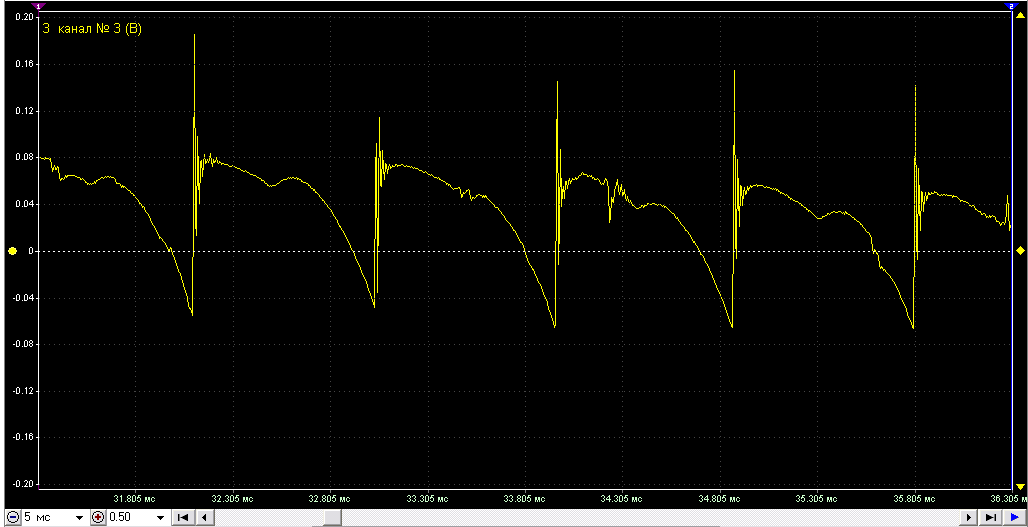1028x527 pixels.
Task: Click the 0.12 voltage axis label
Action: coord(24,111)
